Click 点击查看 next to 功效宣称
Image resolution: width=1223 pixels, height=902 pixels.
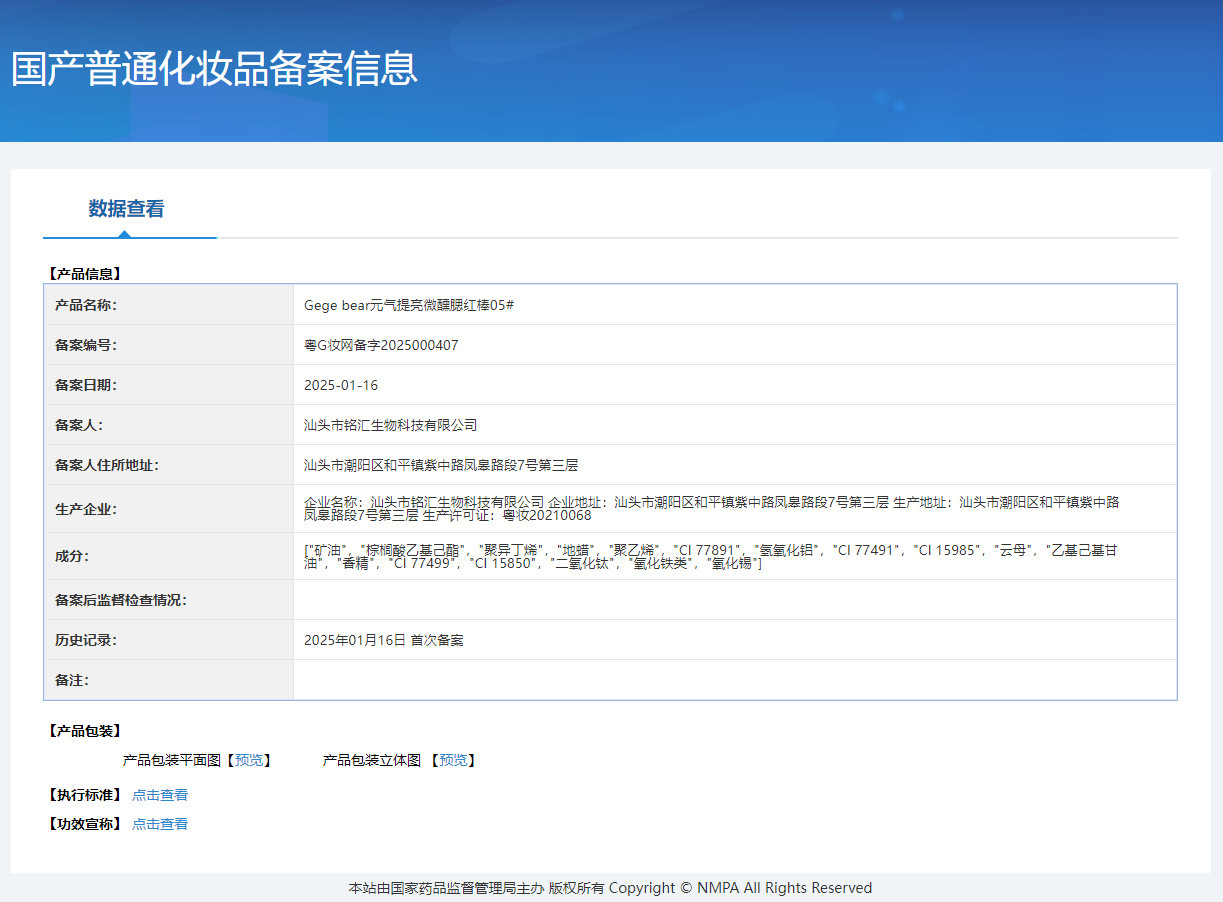pos(160,824)
